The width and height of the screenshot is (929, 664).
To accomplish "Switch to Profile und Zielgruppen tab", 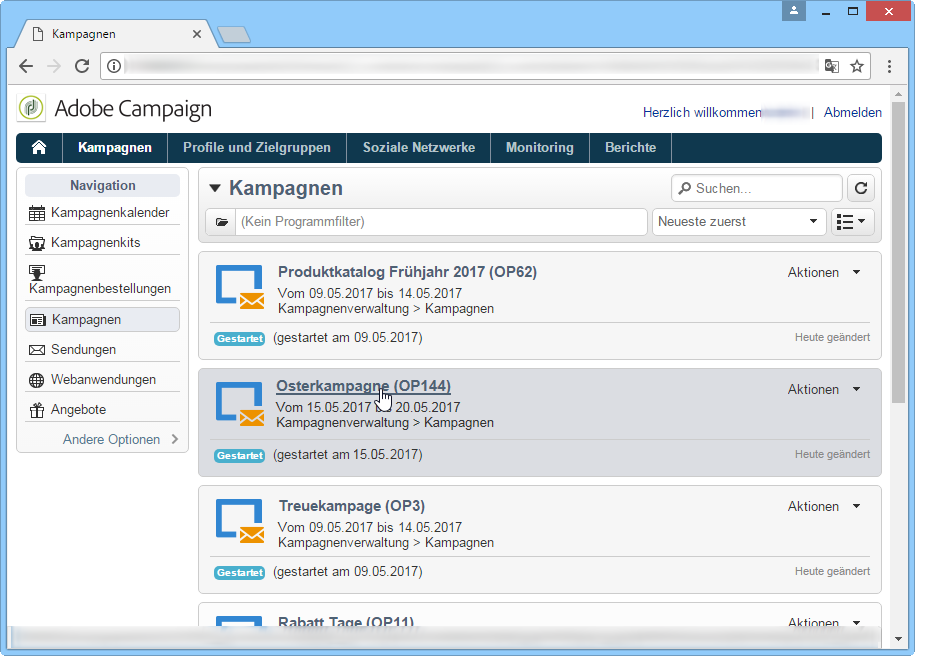I will pos(257,147).
